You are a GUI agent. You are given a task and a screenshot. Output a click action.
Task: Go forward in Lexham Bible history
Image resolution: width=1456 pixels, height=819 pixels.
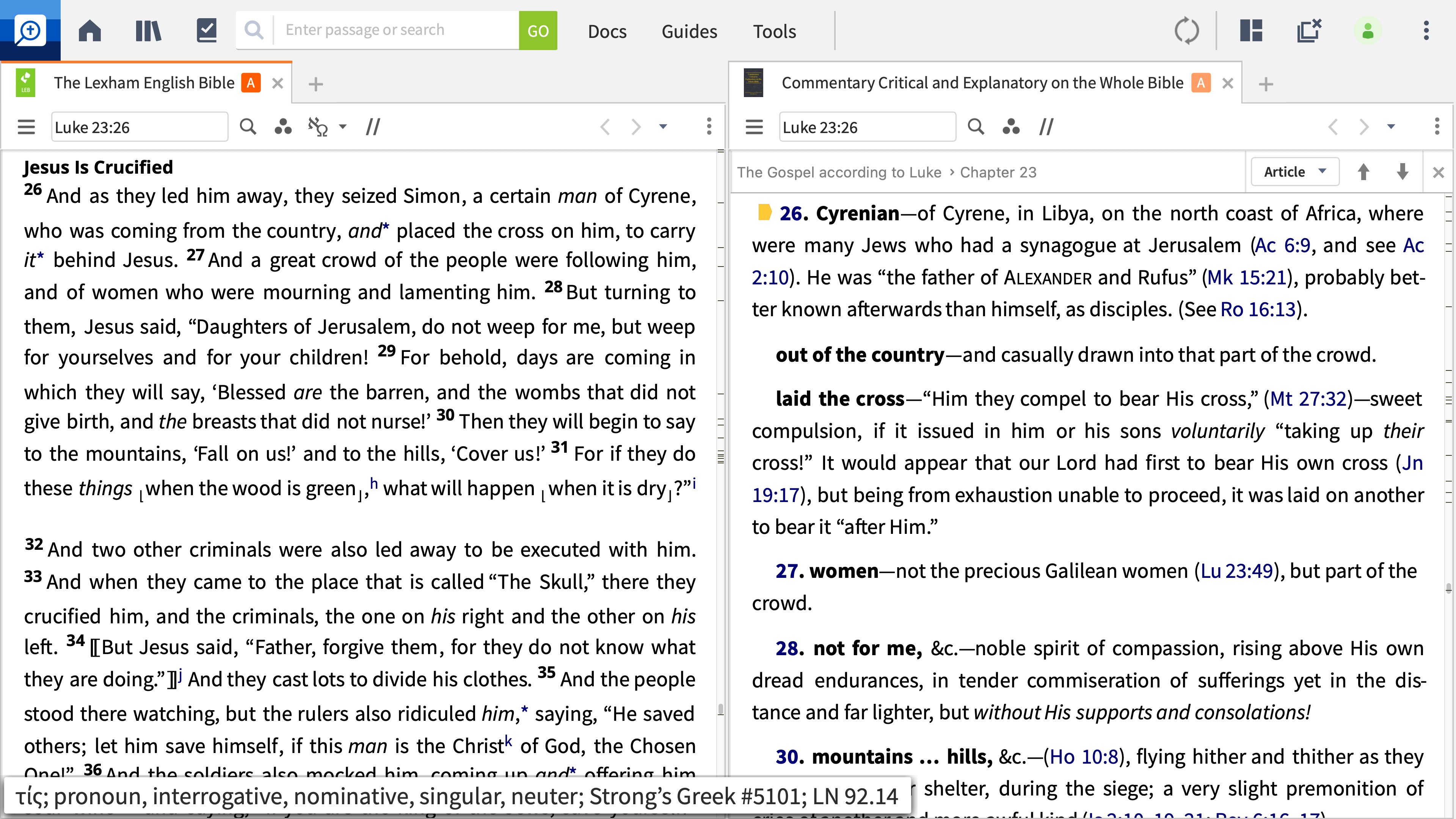pyautogui.click(x=636, y=127)
